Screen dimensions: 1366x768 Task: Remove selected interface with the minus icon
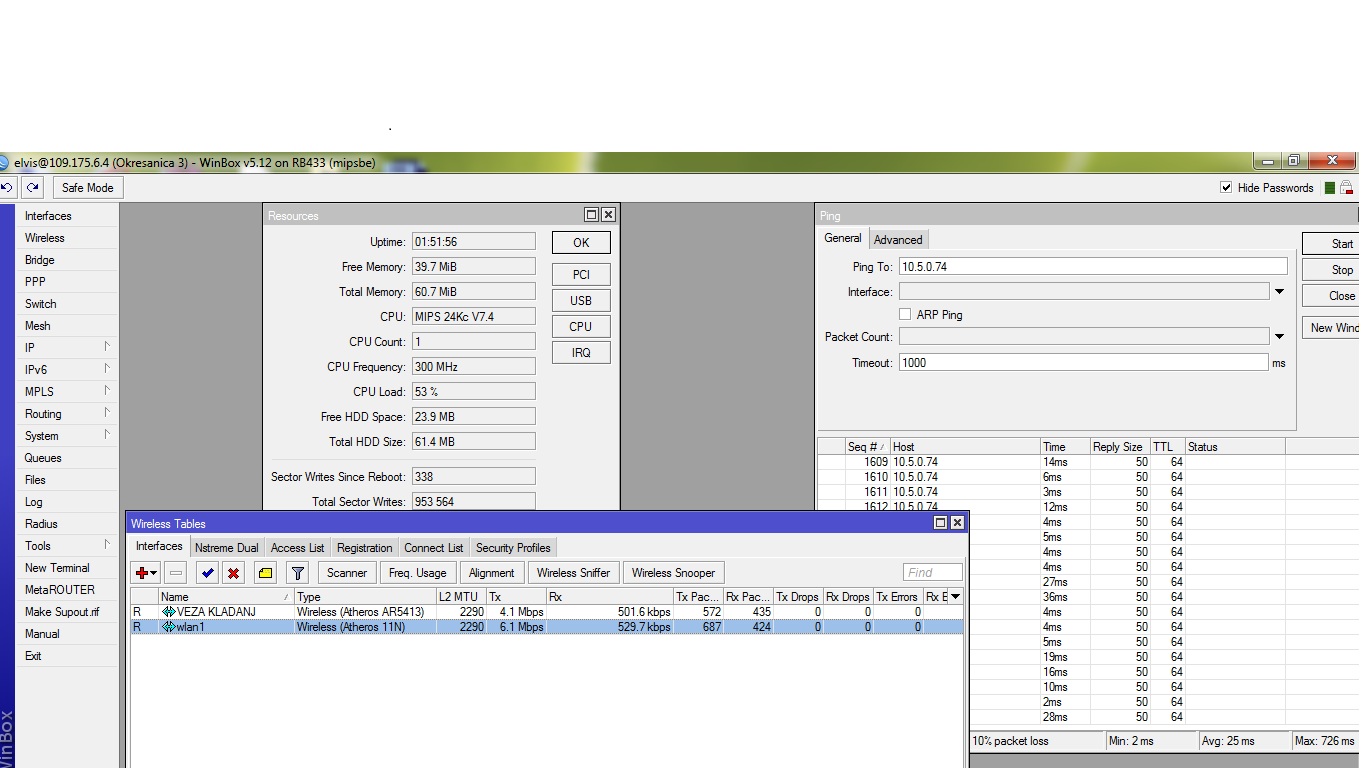(x=176, y=573)
